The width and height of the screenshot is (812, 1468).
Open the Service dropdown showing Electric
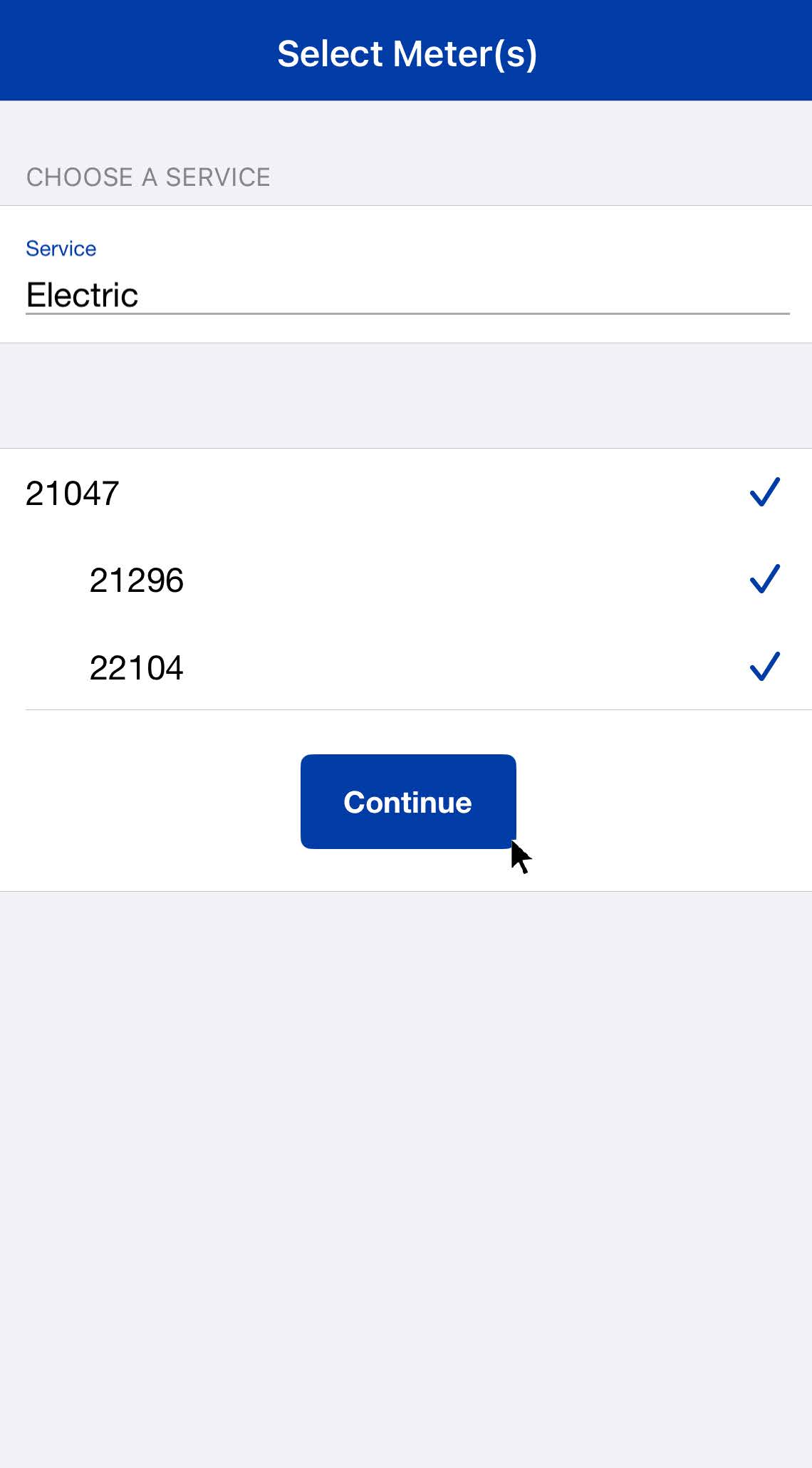click(x=407, y=295)
